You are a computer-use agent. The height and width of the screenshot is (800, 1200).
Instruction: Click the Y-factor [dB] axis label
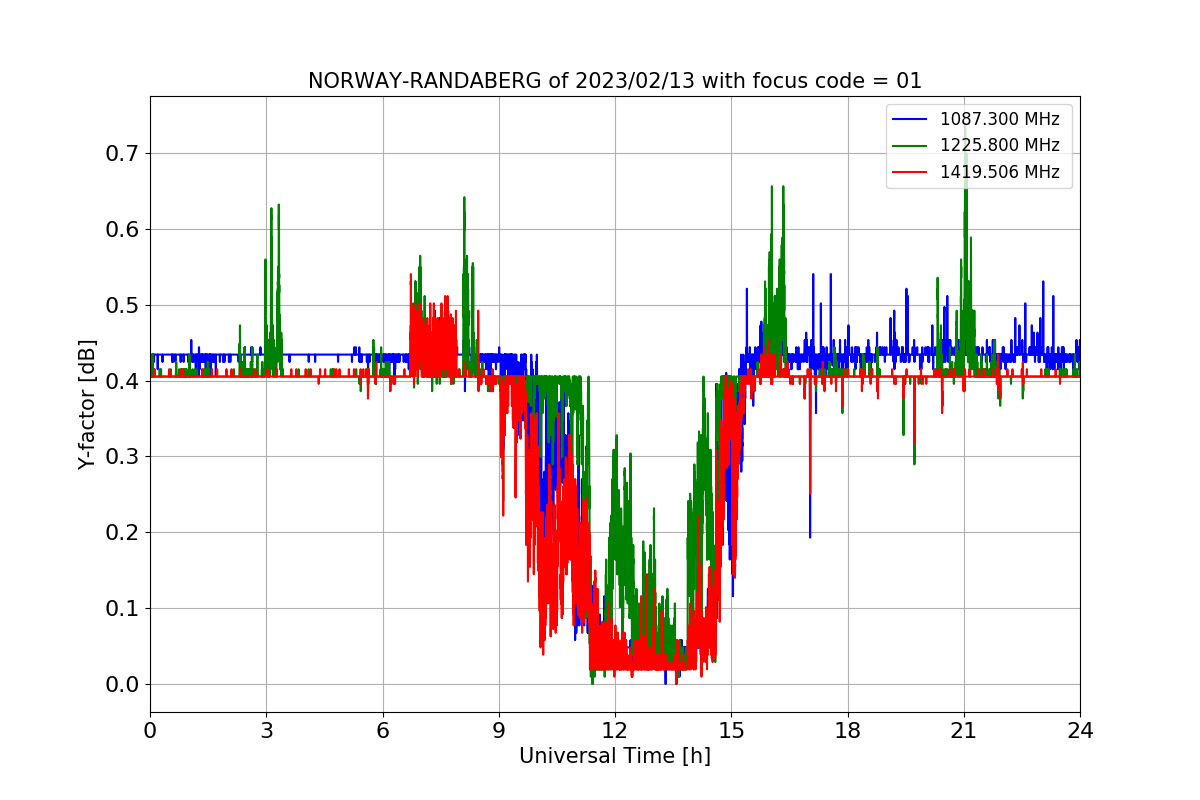coord(87,405)
